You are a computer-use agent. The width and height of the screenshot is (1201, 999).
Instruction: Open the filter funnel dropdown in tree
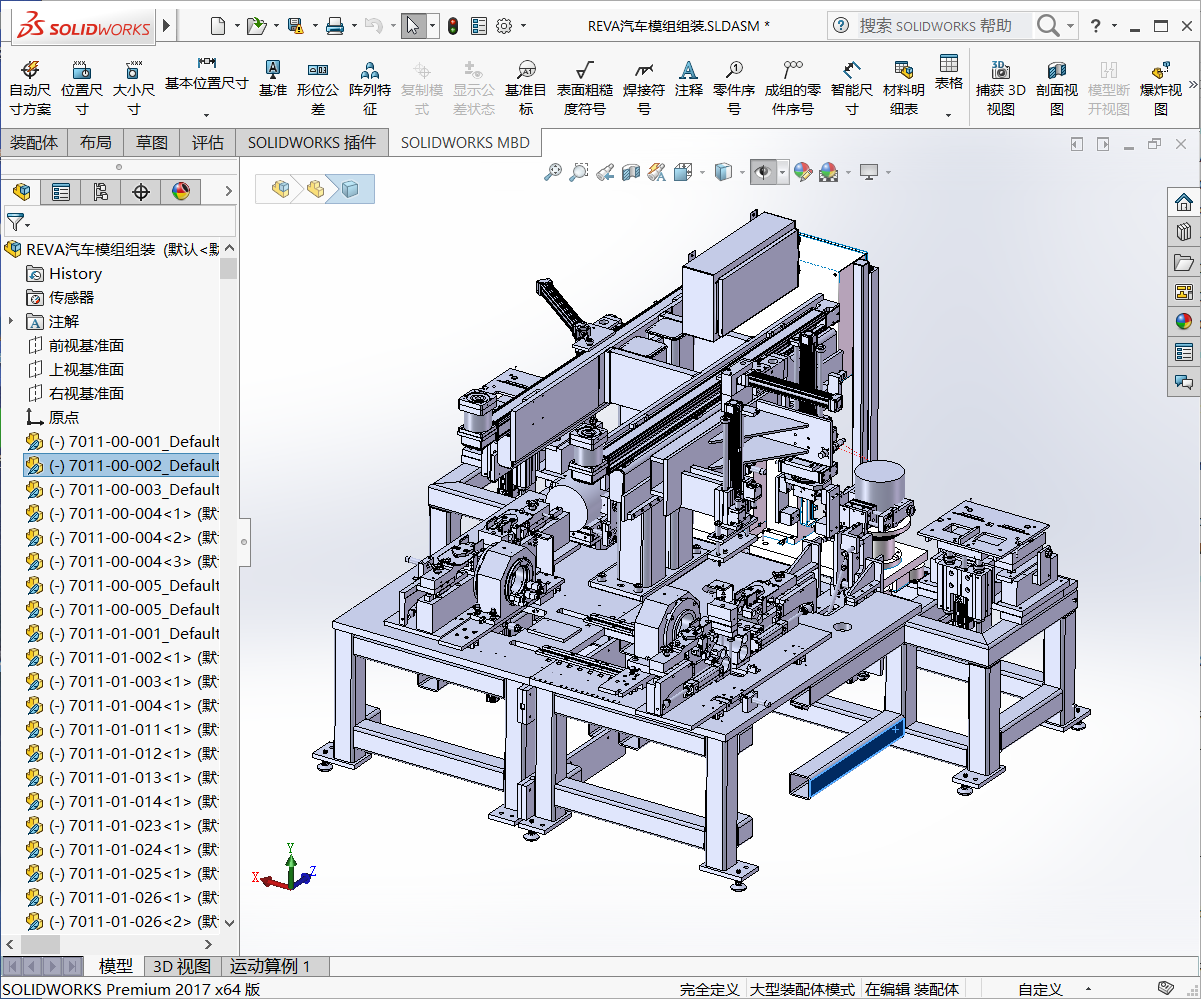coord(19,221)
